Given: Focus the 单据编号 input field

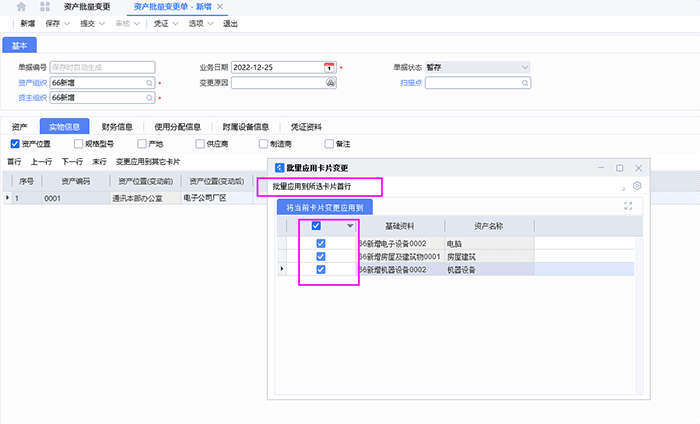Looking at the screenshot, I should coord(102,67).
